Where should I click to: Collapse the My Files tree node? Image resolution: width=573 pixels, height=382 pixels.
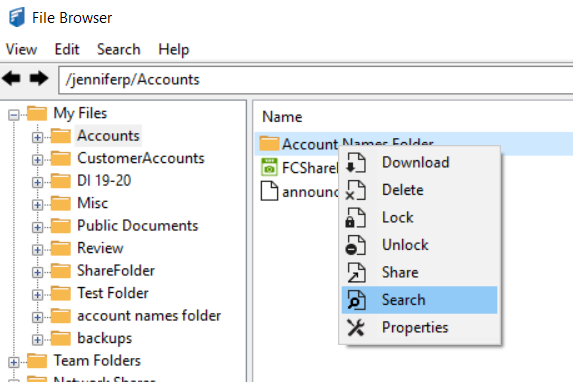click(x=14, y=115)
